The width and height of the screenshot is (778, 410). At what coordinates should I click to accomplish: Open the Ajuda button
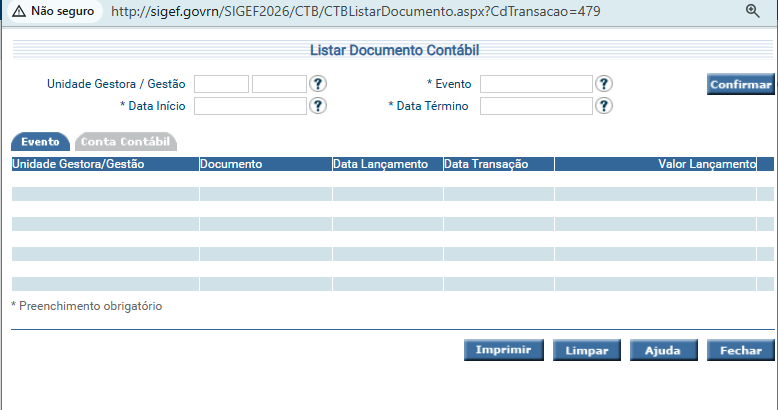[662, 350]
